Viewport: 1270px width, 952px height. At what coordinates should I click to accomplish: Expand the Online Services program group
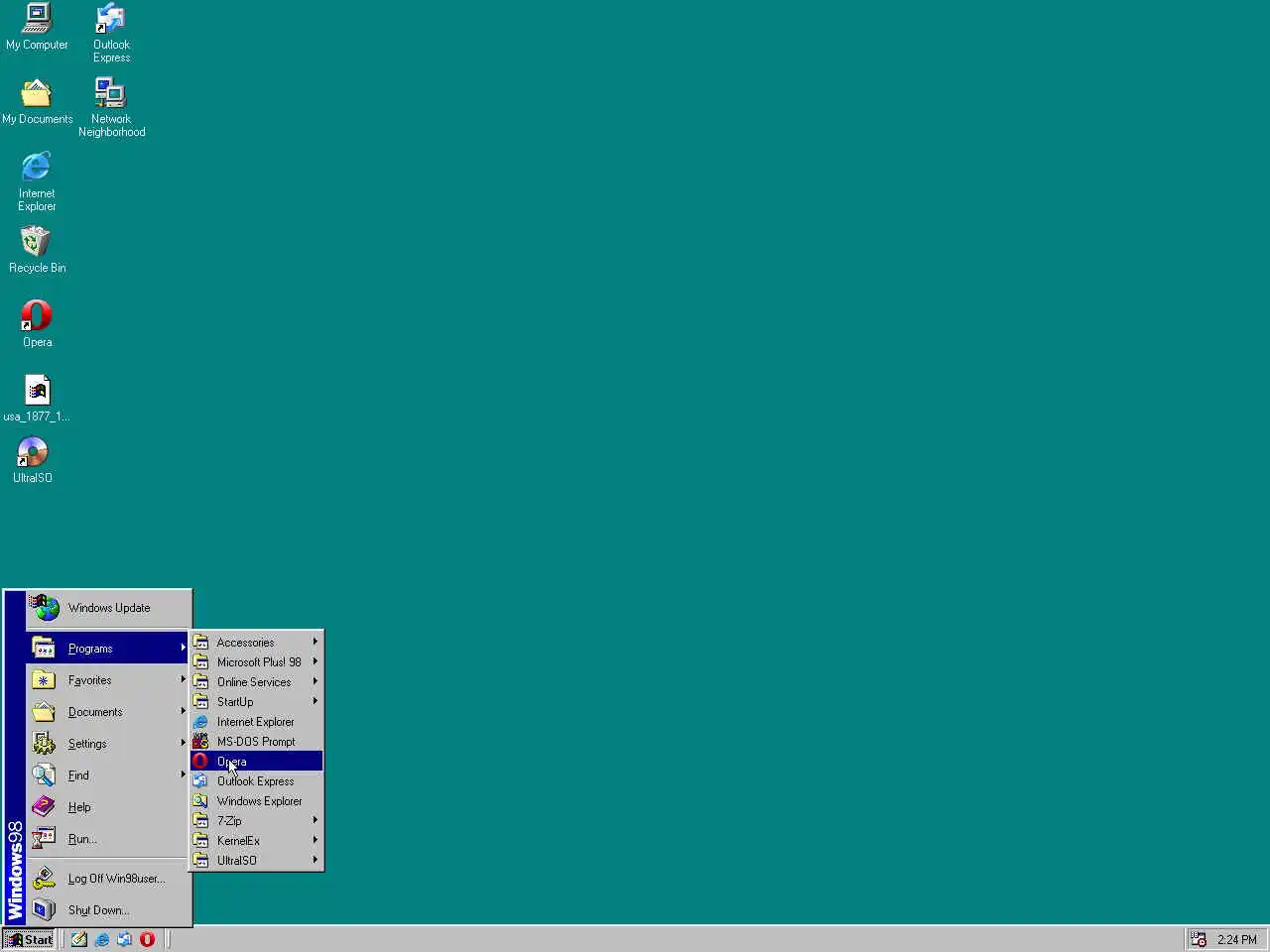click(256, 682)
